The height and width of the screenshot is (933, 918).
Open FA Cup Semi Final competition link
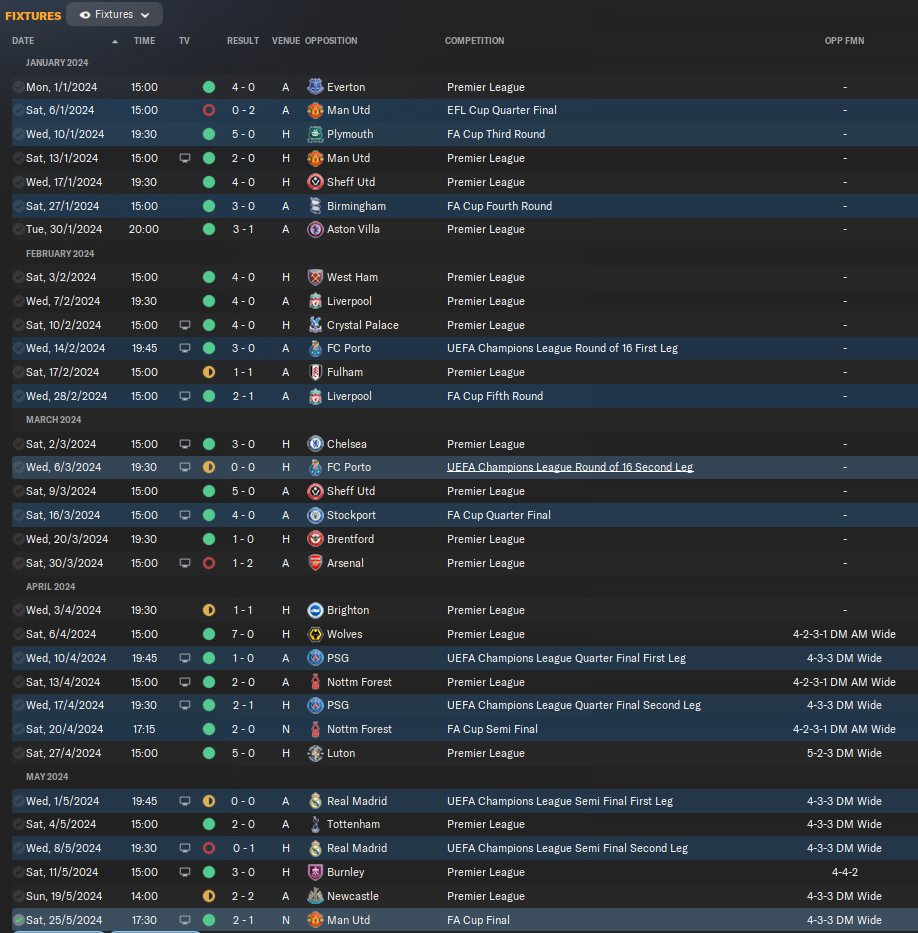[x=492, y=729]
